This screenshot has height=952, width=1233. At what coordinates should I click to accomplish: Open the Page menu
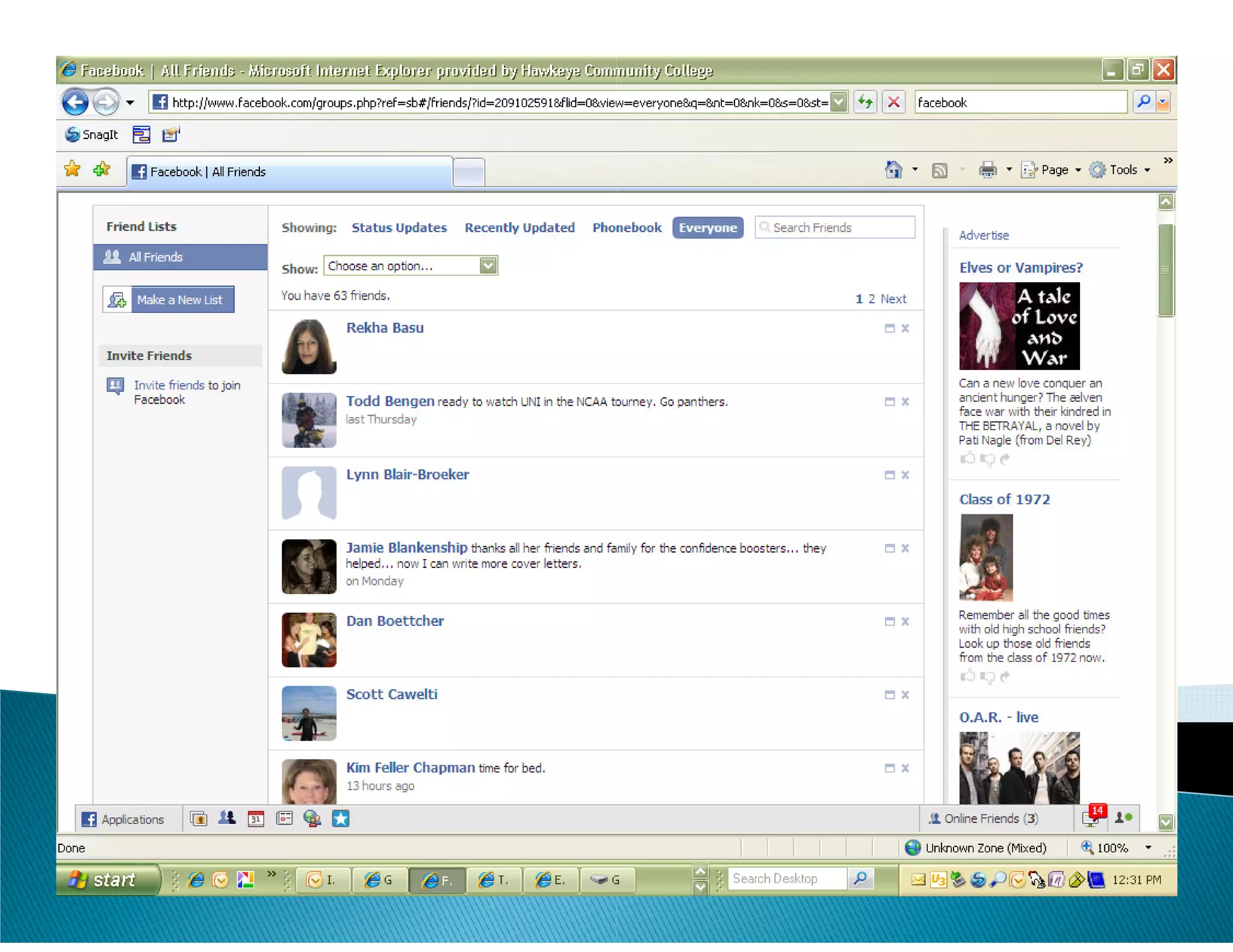coord(1051,170)
